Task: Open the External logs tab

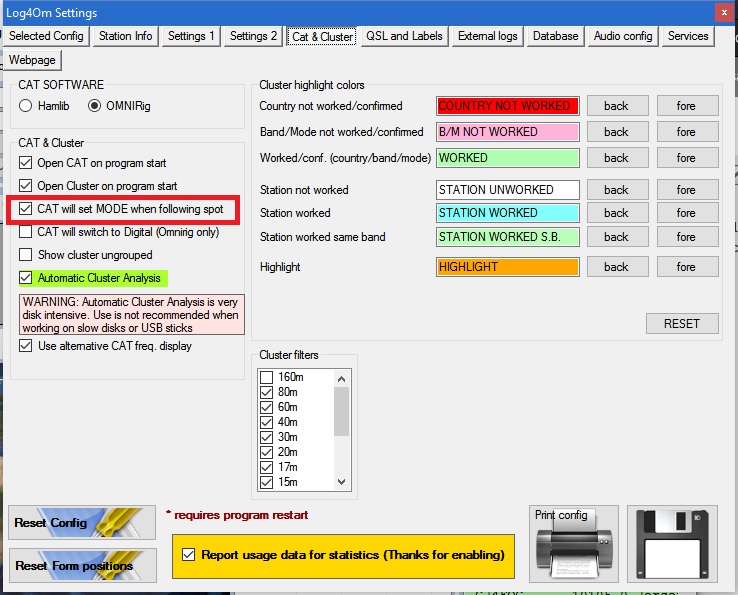Action: point(488,36)
